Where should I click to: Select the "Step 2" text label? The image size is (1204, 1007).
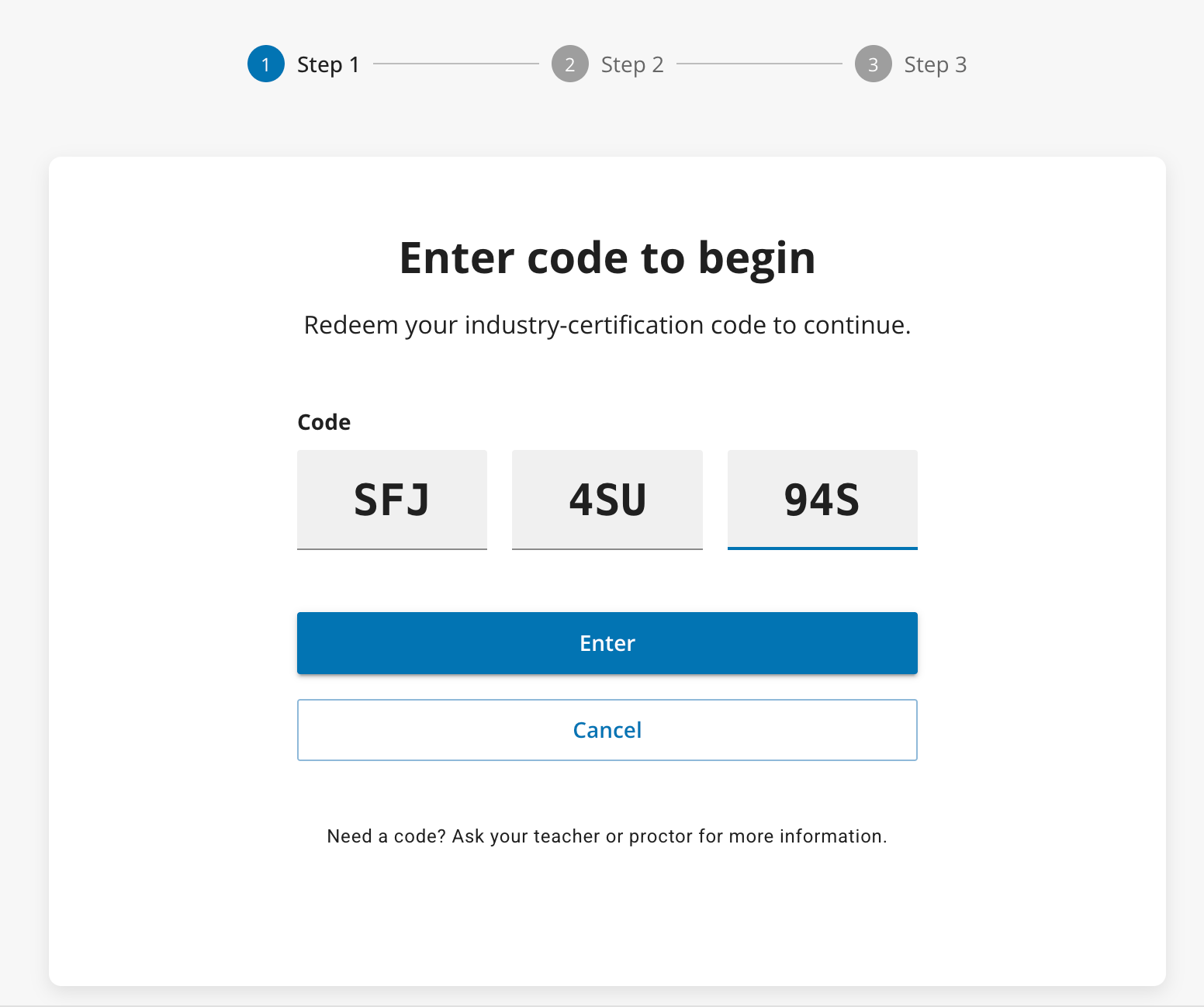[632, 64]
